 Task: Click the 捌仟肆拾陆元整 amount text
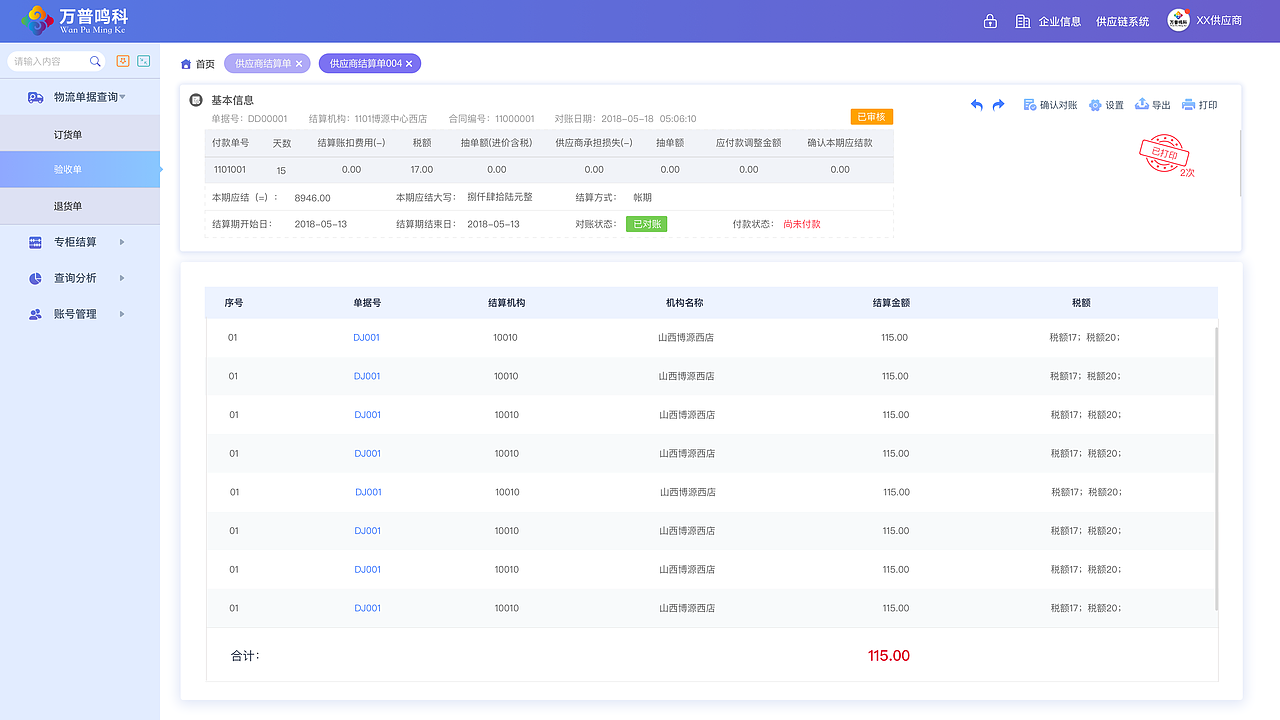pos(500,197)
